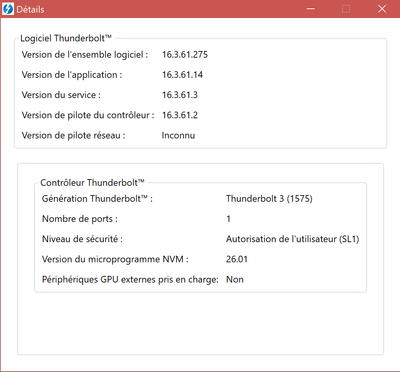
Task: Select controller driver version 16.3.61.2
Action: click(x=180, y=115)
